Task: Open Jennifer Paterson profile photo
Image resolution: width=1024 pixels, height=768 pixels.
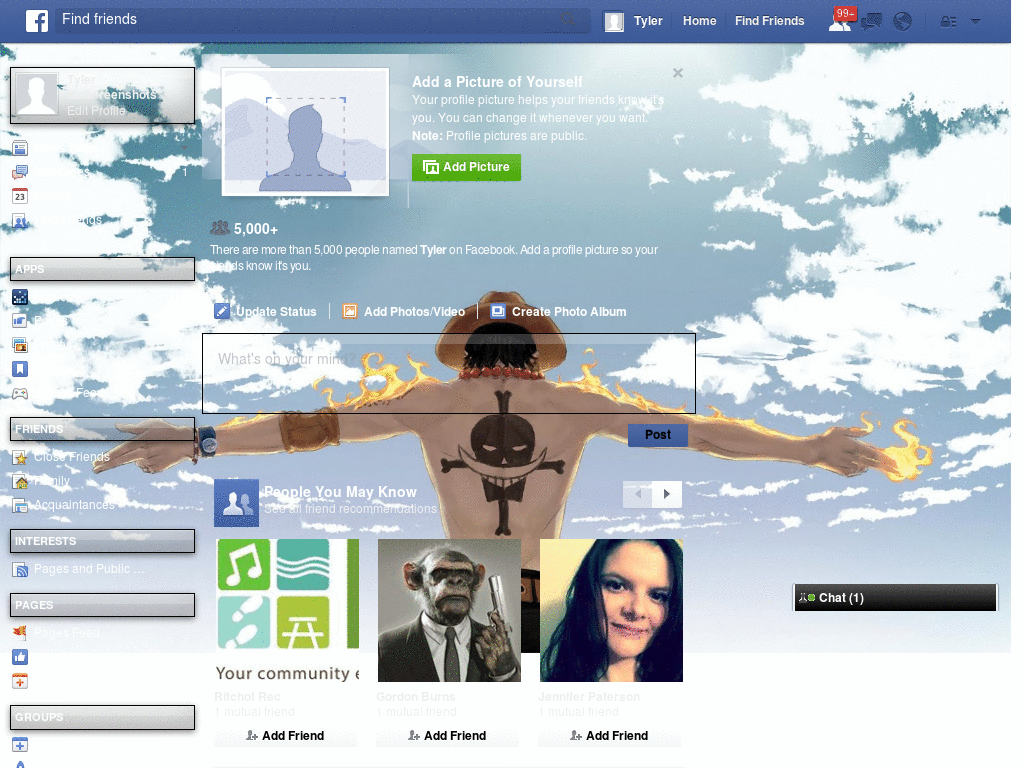Action: [611, 611]
